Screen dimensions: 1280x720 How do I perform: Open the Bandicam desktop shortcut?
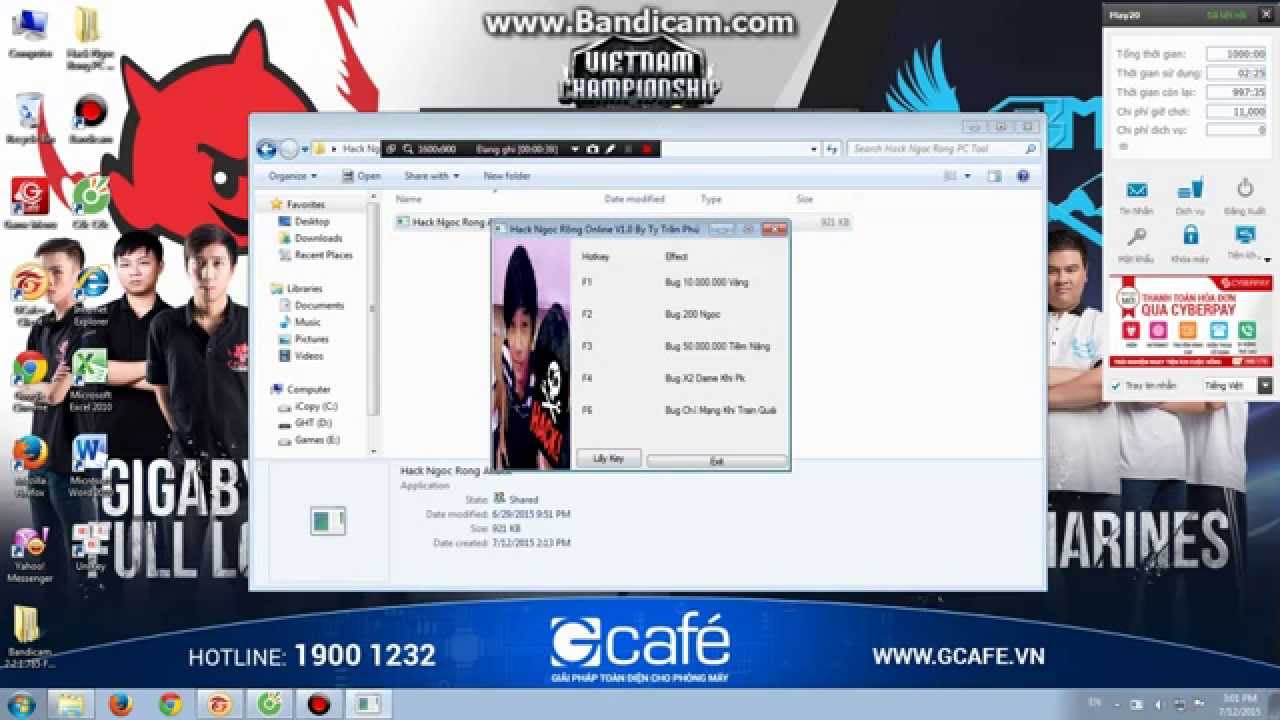pyautogui.click(x=91, y=118)
